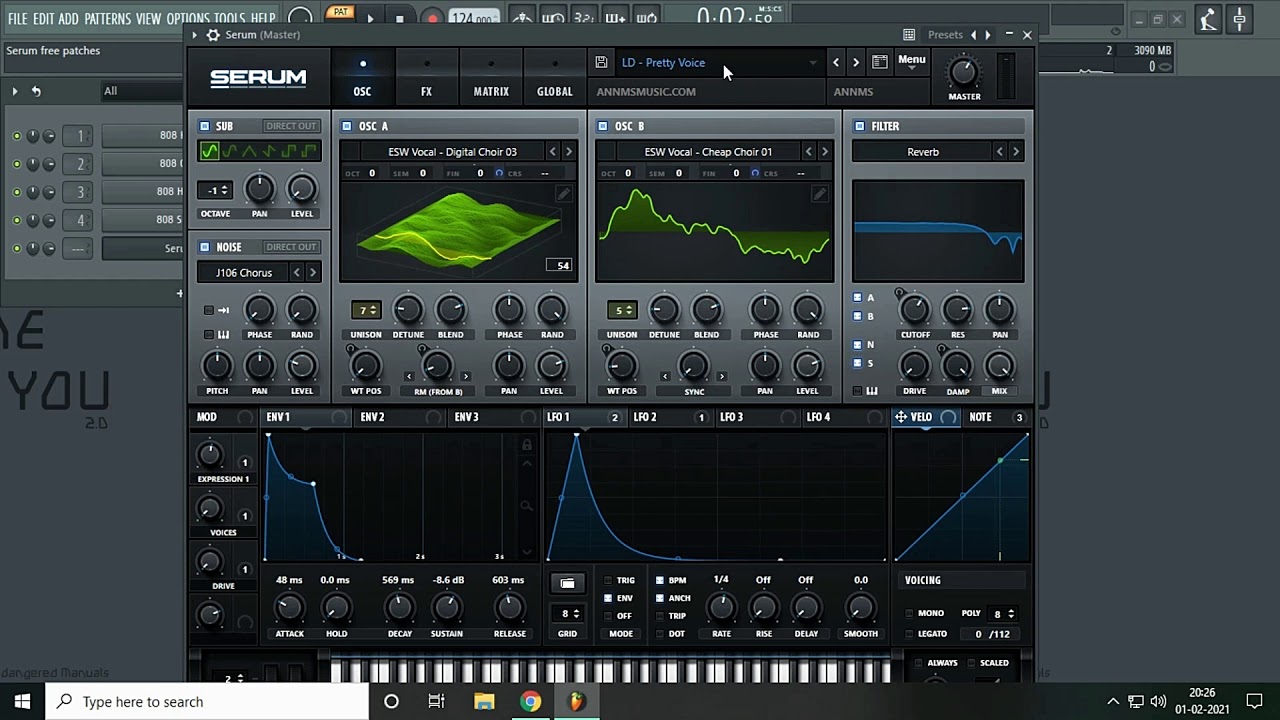This screenshot has height=720, width=1280.
Task: Select previous filter type arrow
Action: pos(999,152)
